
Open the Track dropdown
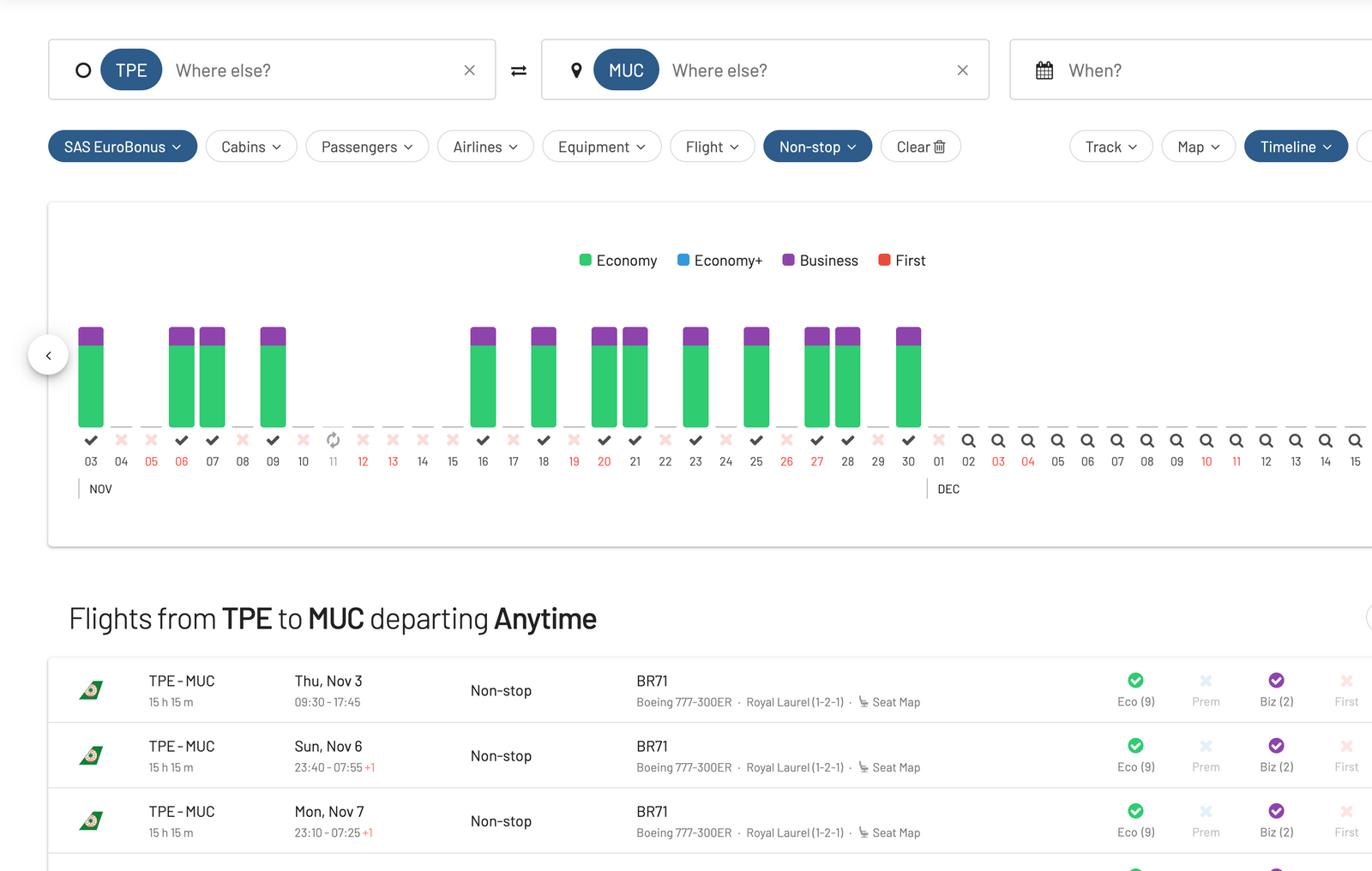click(1111, 147)
